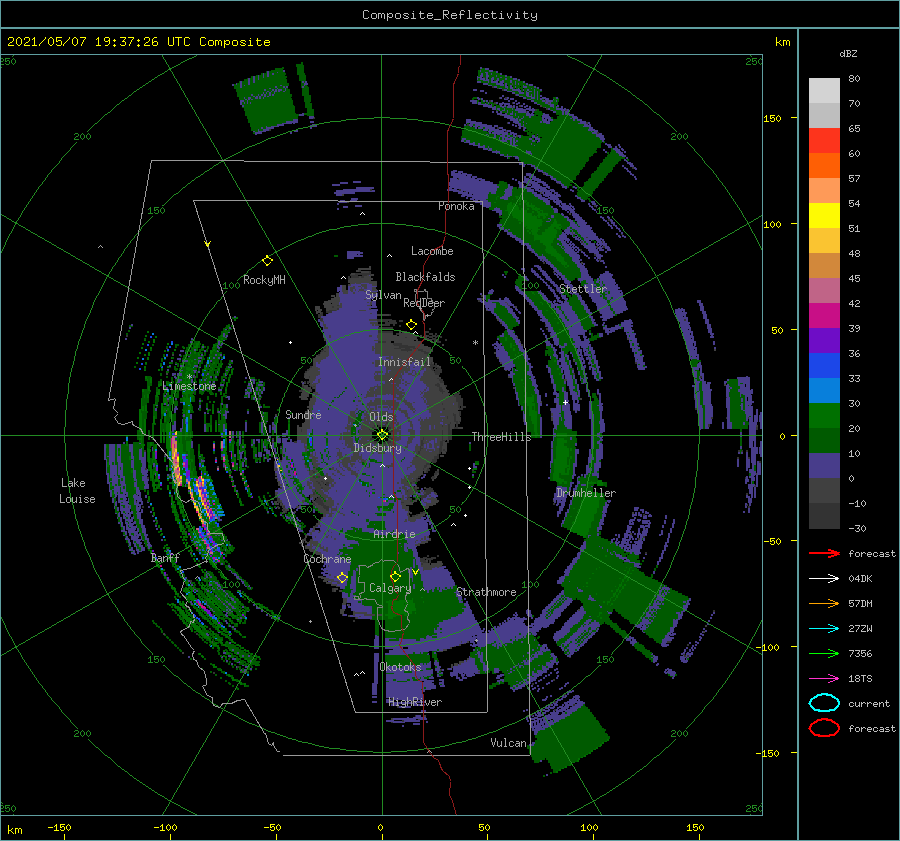This screenshot has width=900, height=841.
Task: Click the dBZ legend heading
Action: click(848, 53)
